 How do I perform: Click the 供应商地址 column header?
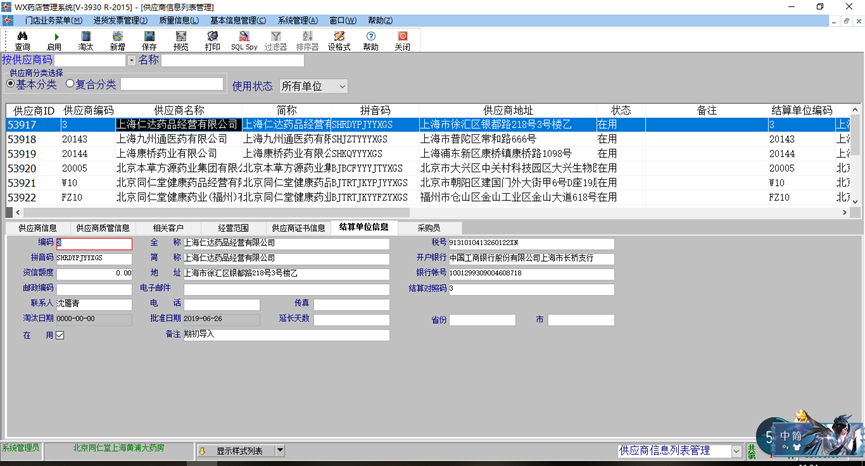(x=508, y=110)
